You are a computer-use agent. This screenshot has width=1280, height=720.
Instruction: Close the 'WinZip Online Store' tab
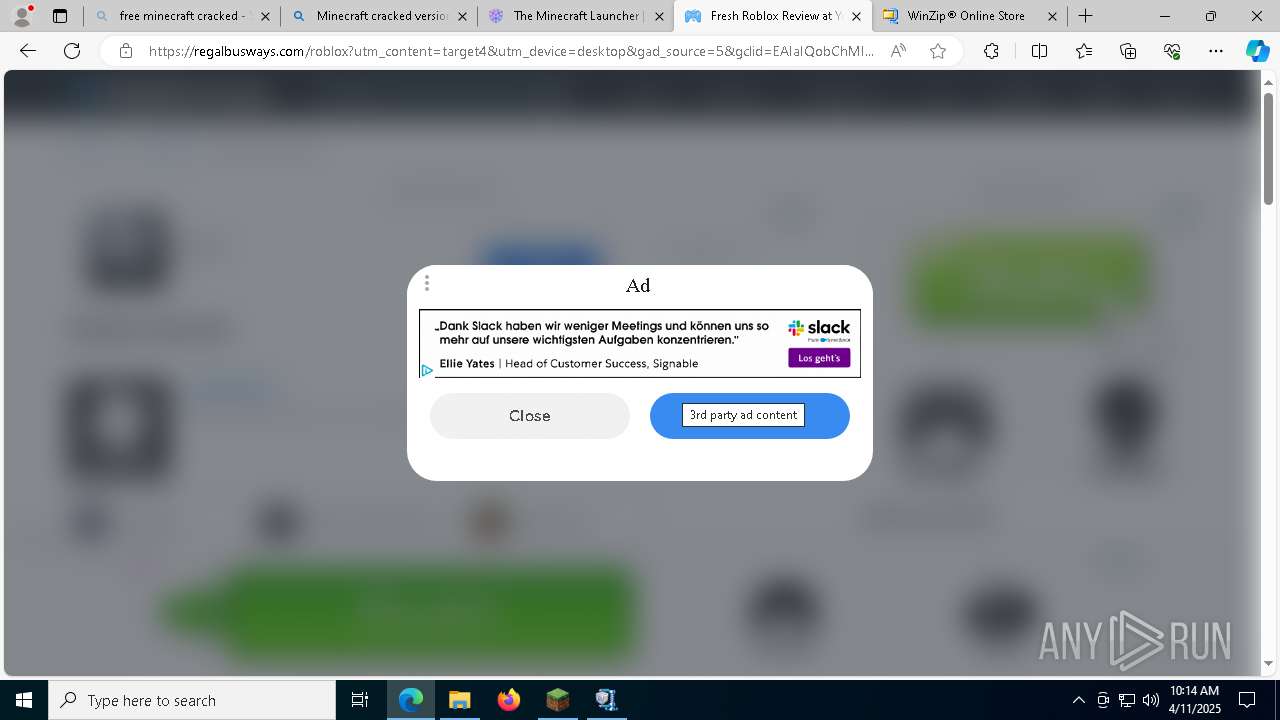1052,16
